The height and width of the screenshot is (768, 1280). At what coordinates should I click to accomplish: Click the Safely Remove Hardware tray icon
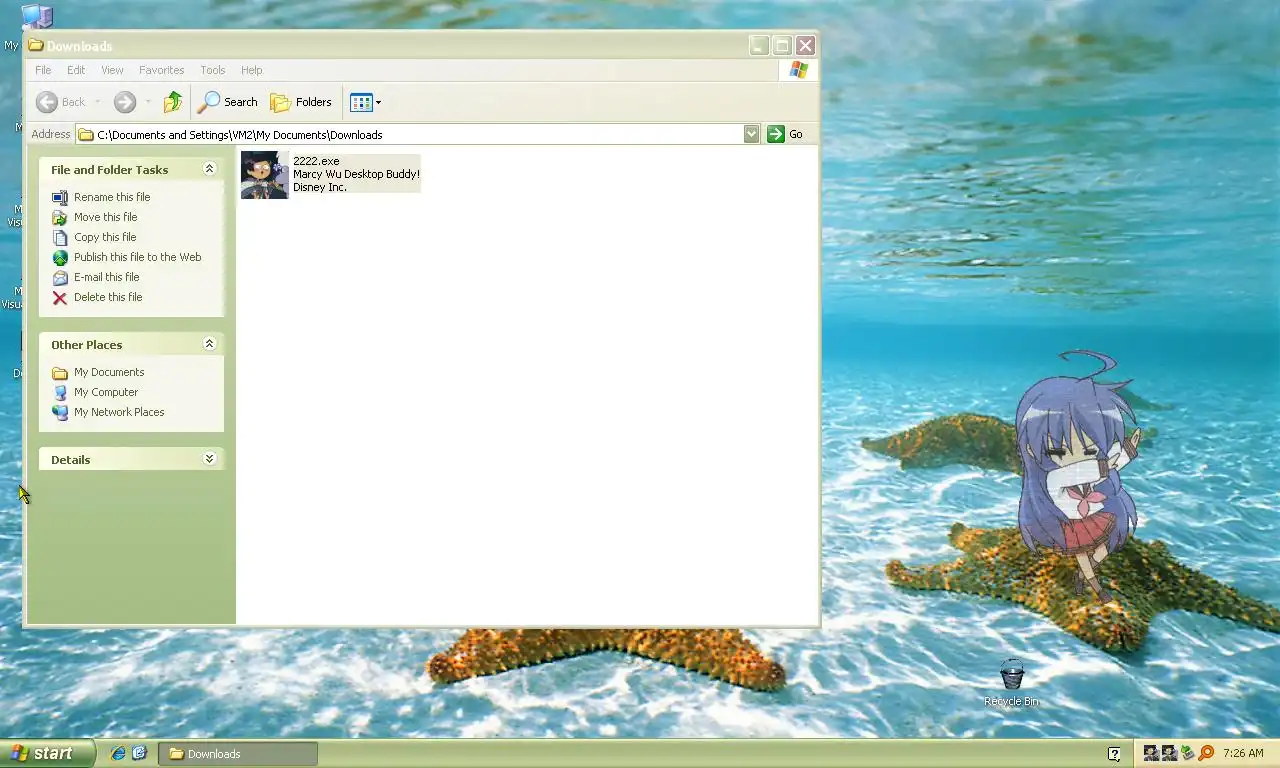1187,753
